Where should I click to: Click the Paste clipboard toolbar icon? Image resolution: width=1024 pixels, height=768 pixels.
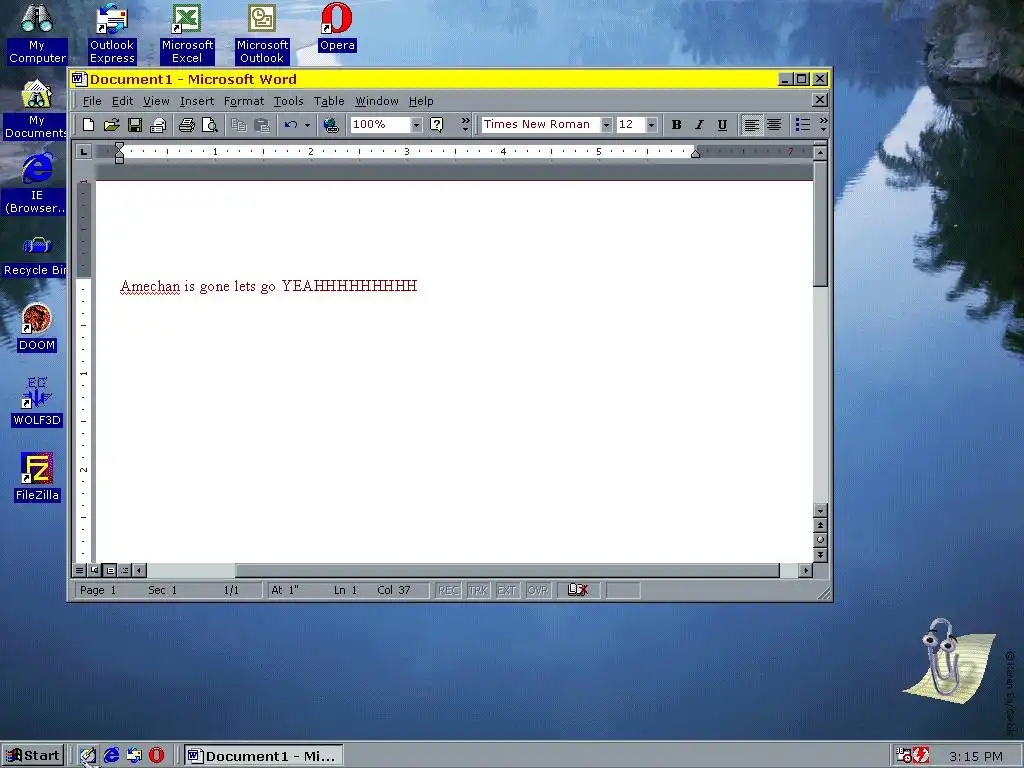(262, 125)
